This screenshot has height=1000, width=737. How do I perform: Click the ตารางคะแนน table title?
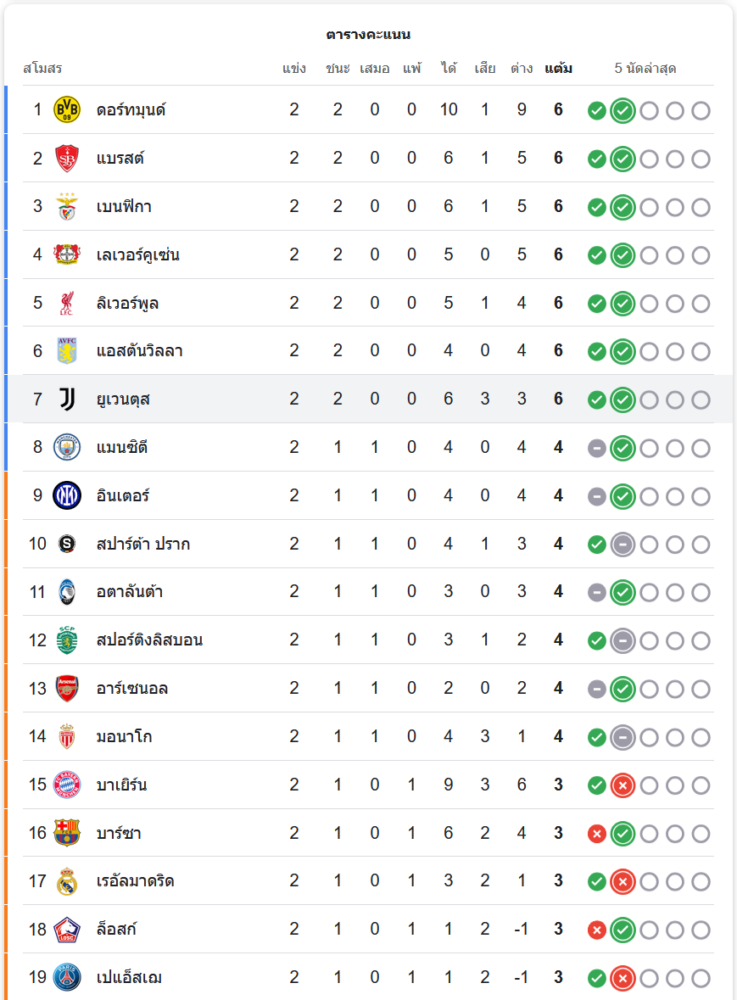368,34
